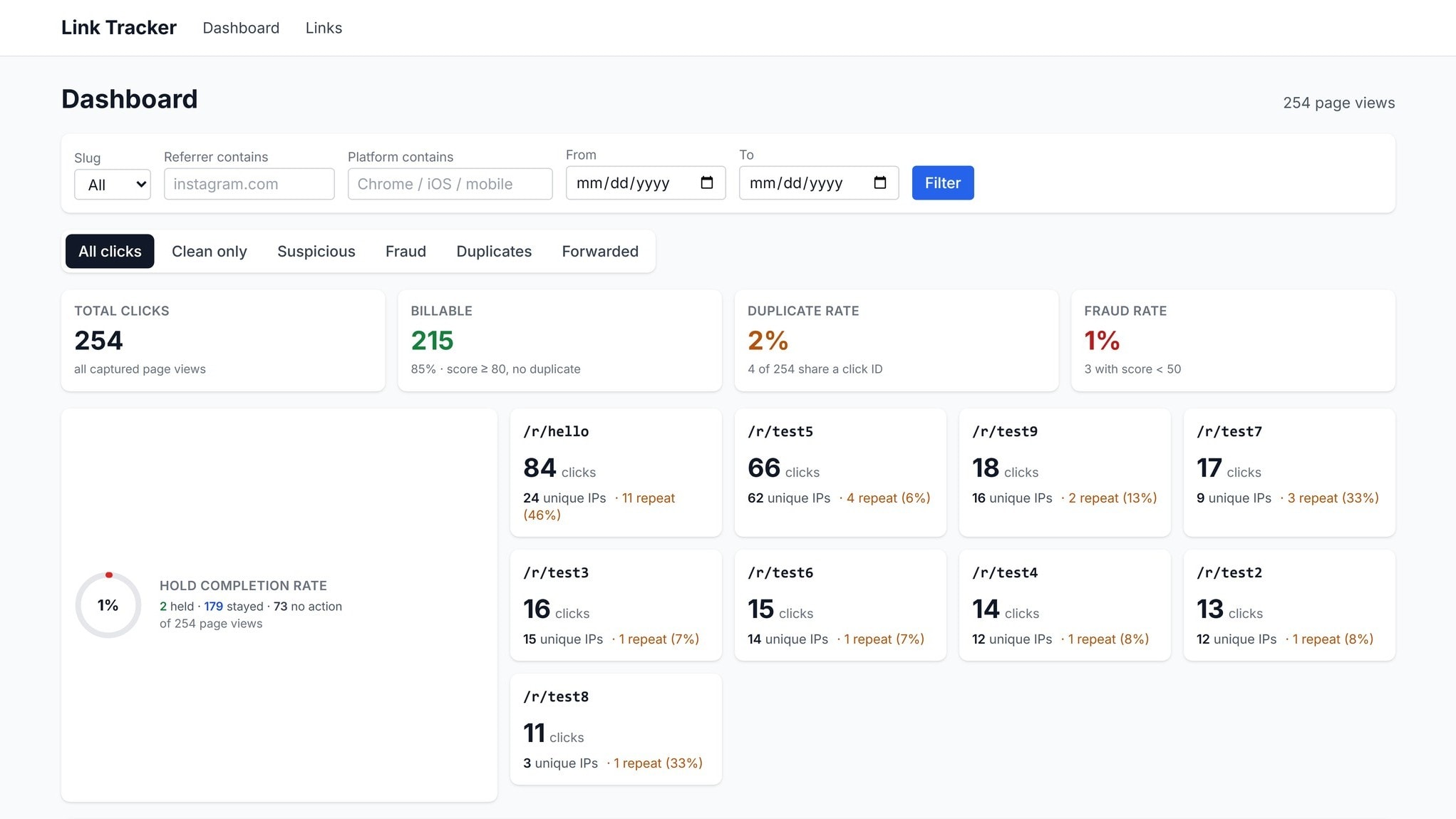The image size is (1456, 819).
Task: Switch to the Forwarded tab
Action: click(x=600, y=252)
